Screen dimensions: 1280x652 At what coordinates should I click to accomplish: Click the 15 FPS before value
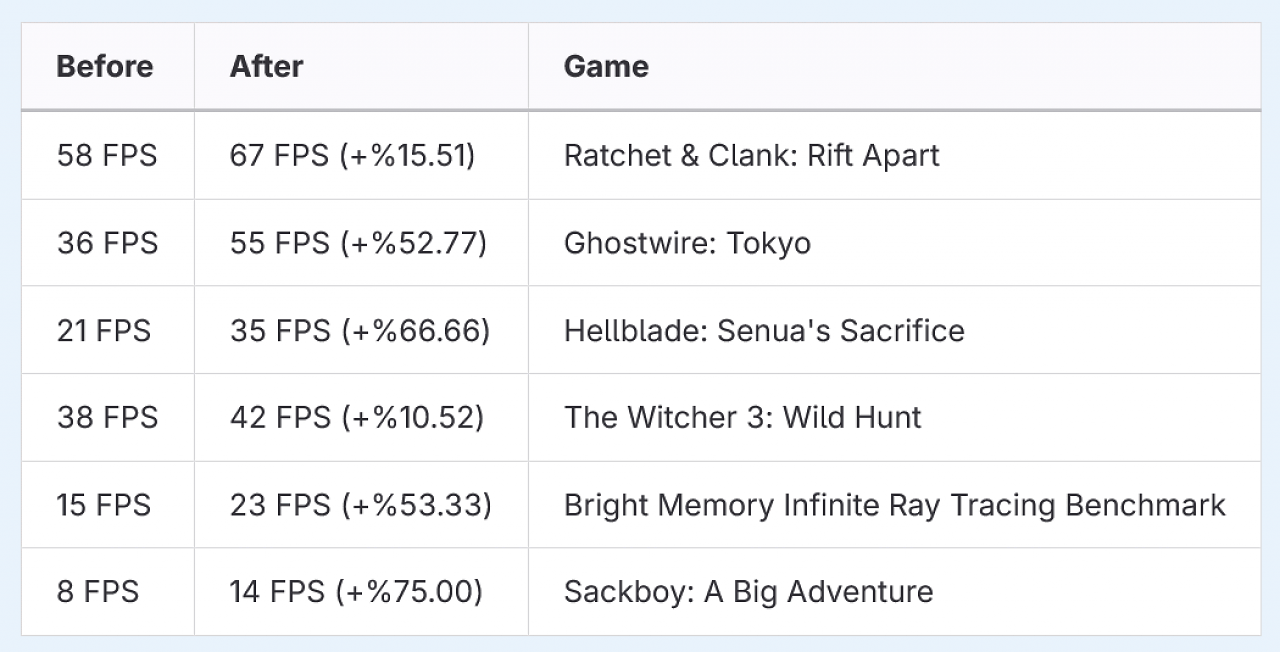click(104, 505)
